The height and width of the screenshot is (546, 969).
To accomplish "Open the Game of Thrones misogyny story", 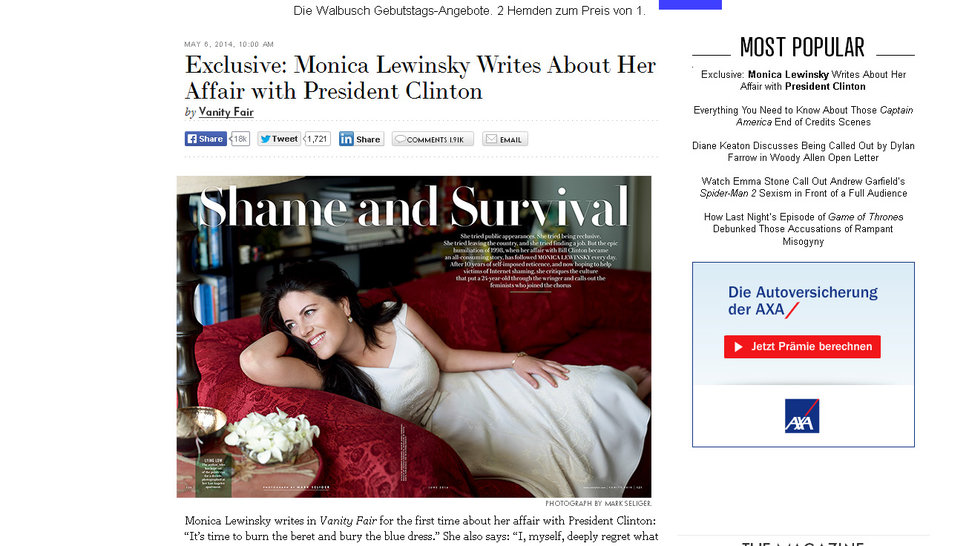I will click(x=803, y=229).
